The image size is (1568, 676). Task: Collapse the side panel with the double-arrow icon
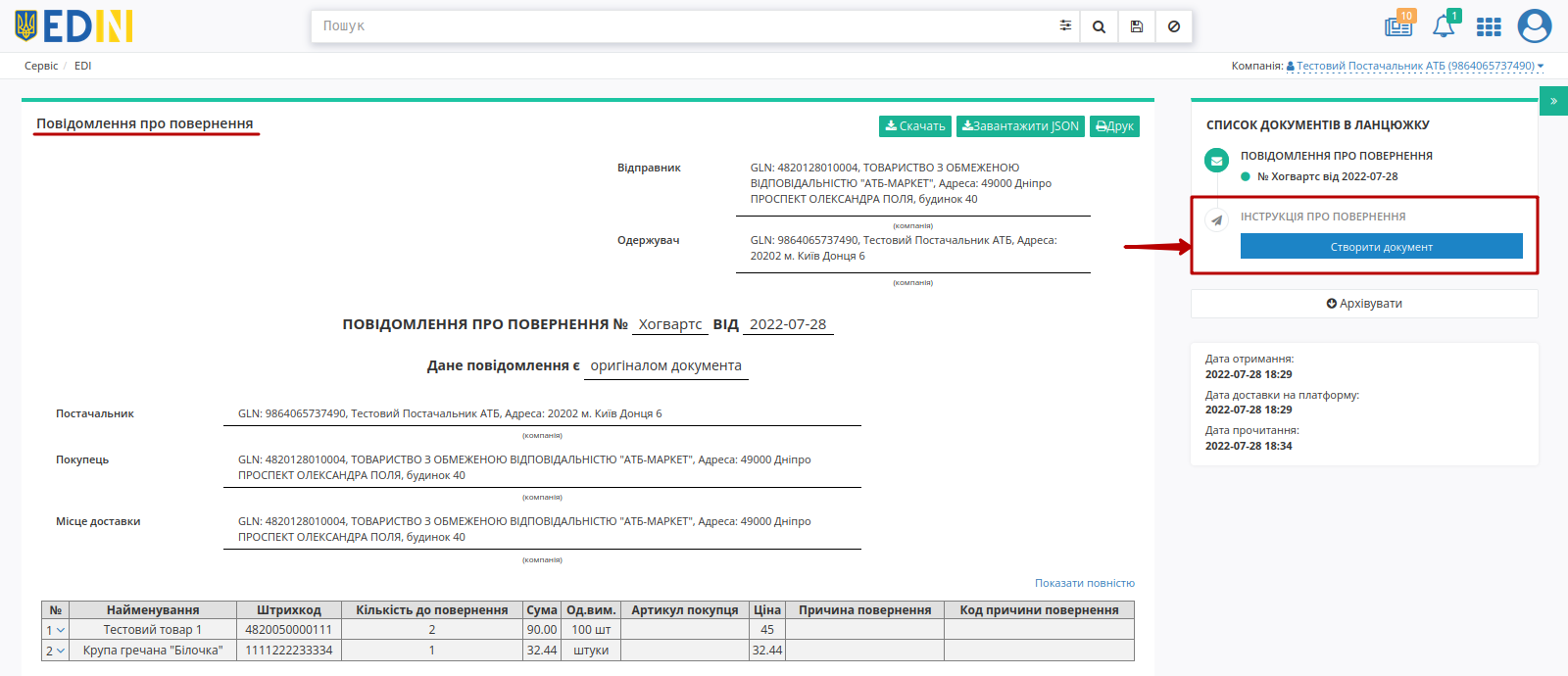click(1553, 101)
